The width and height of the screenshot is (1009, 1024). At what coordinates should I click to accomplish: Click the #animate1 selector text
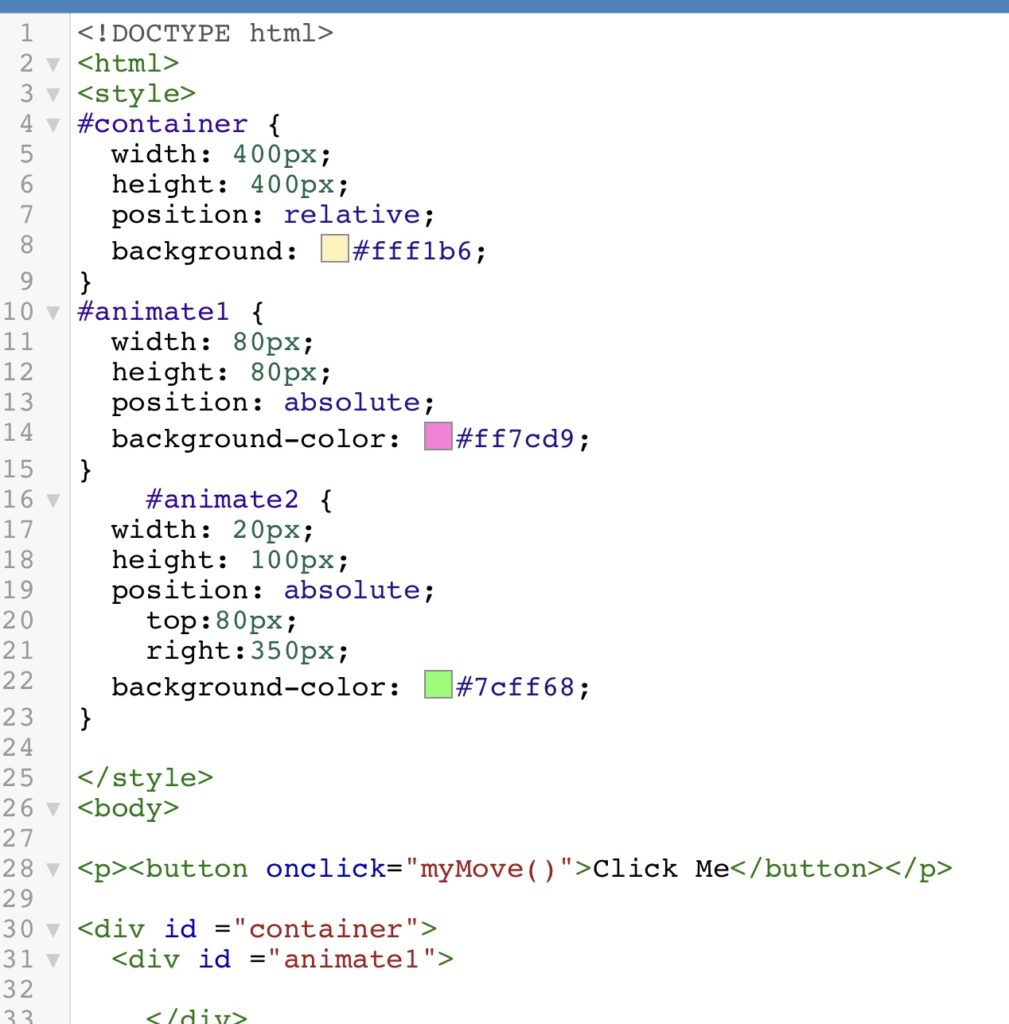[x=153, y=312]
